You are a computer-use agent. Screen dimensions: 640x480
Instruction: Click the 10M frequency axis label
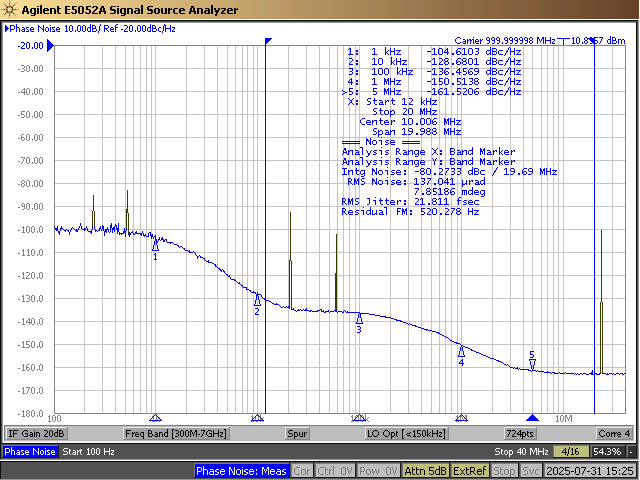click(x=564, y=419)
